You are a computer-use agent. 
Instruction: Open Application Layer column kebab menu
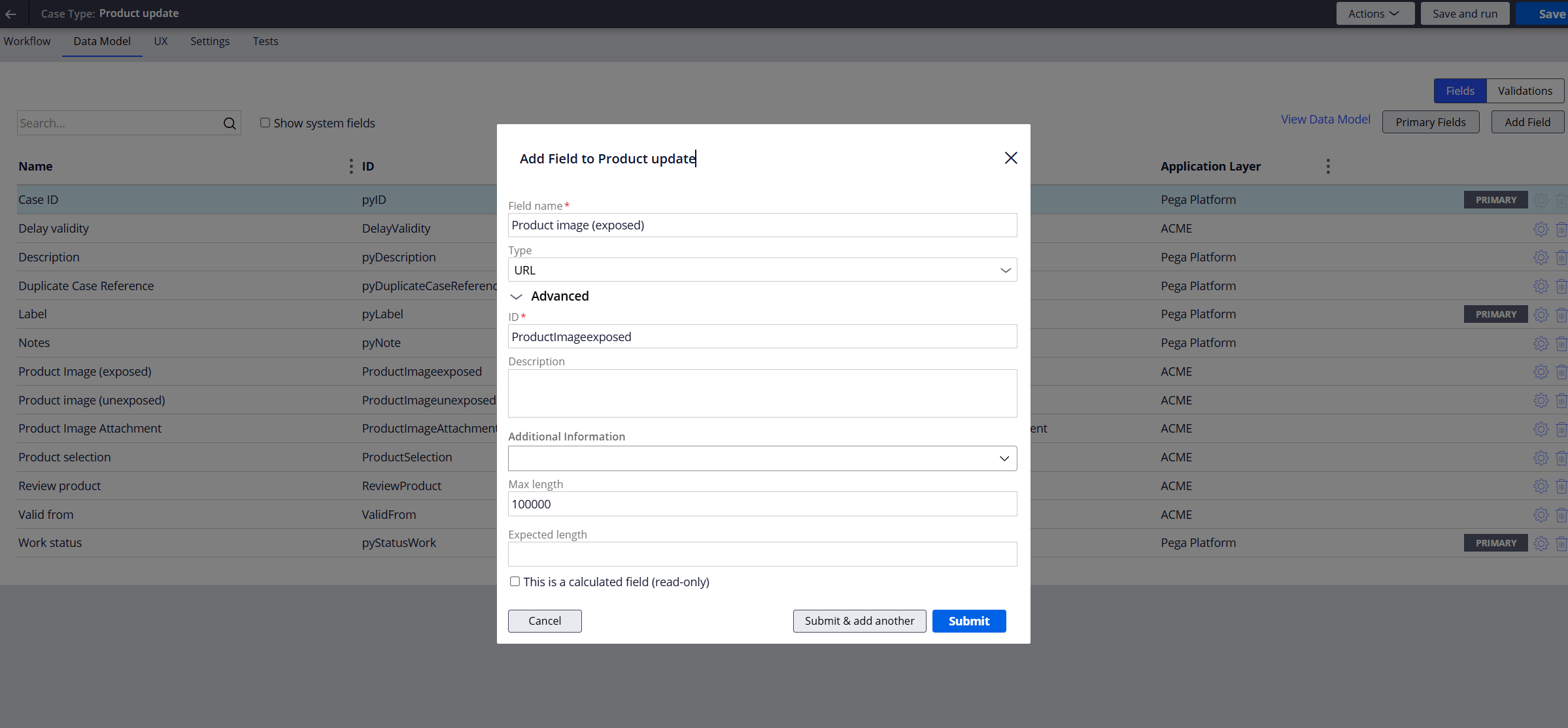(1328, 166)
